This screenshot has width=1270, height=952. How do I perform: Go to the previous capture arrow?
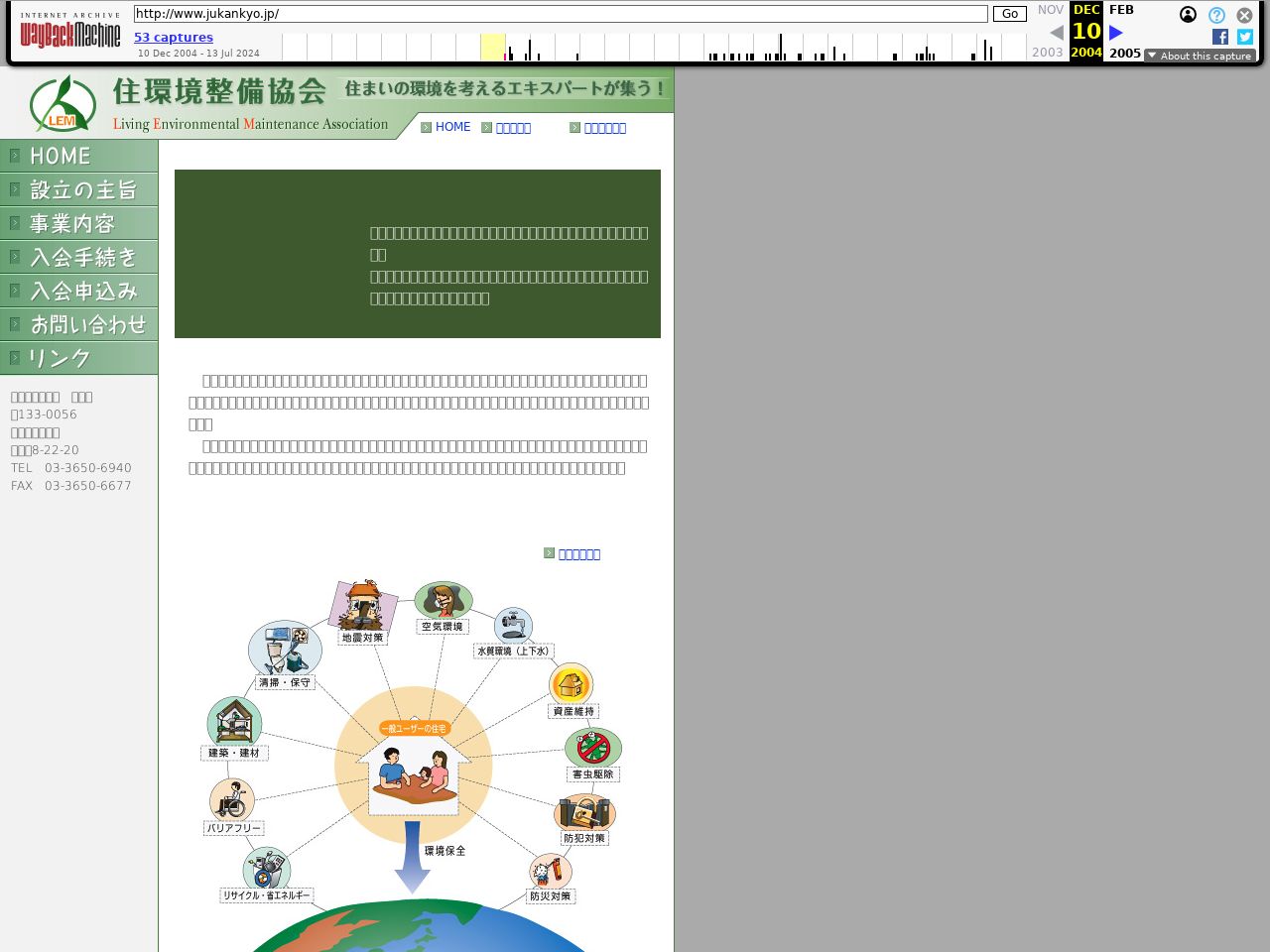click(x=1057, y=33)
